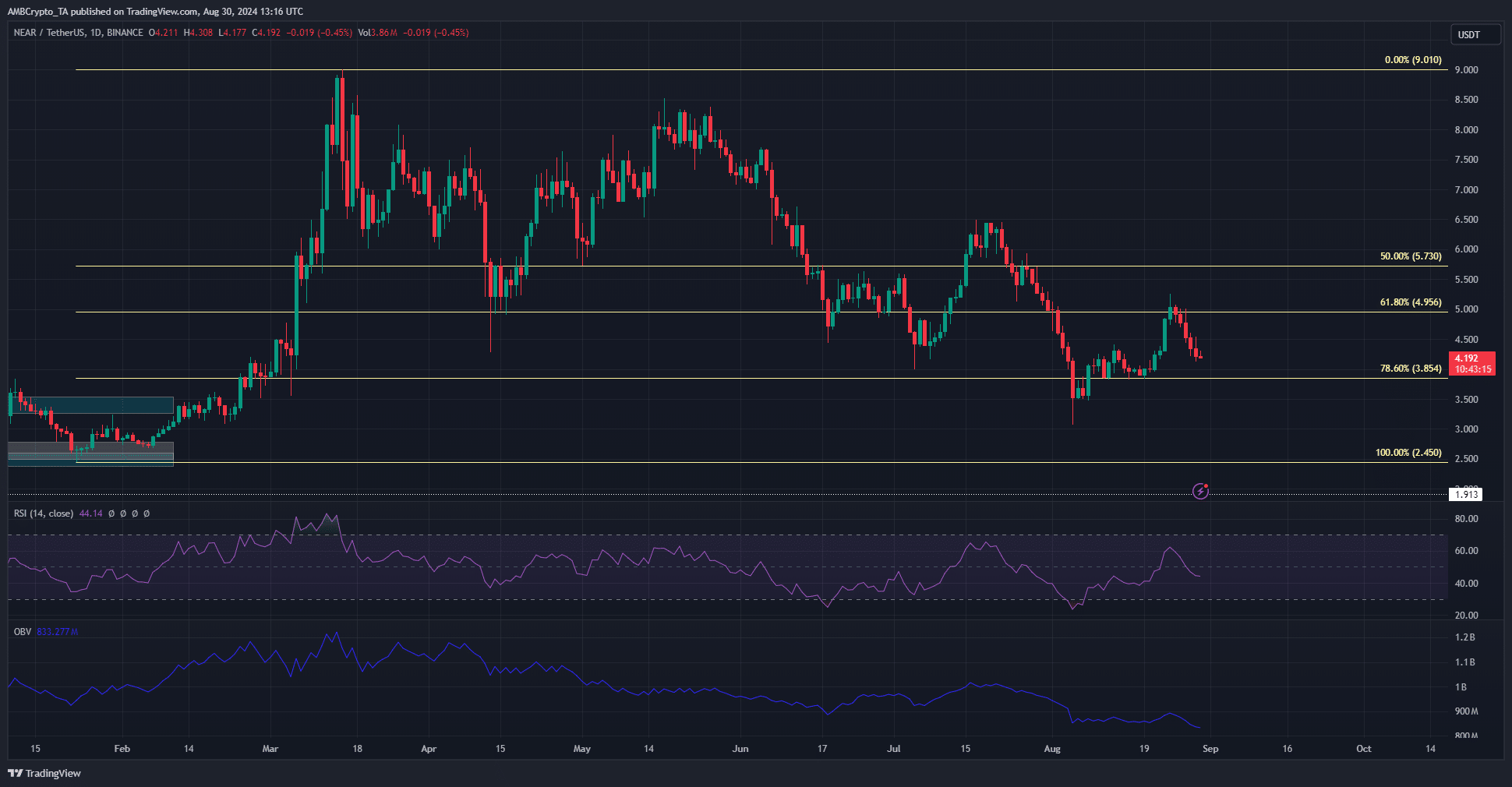Click the 8.000 price axis label

click(1466, 130)
